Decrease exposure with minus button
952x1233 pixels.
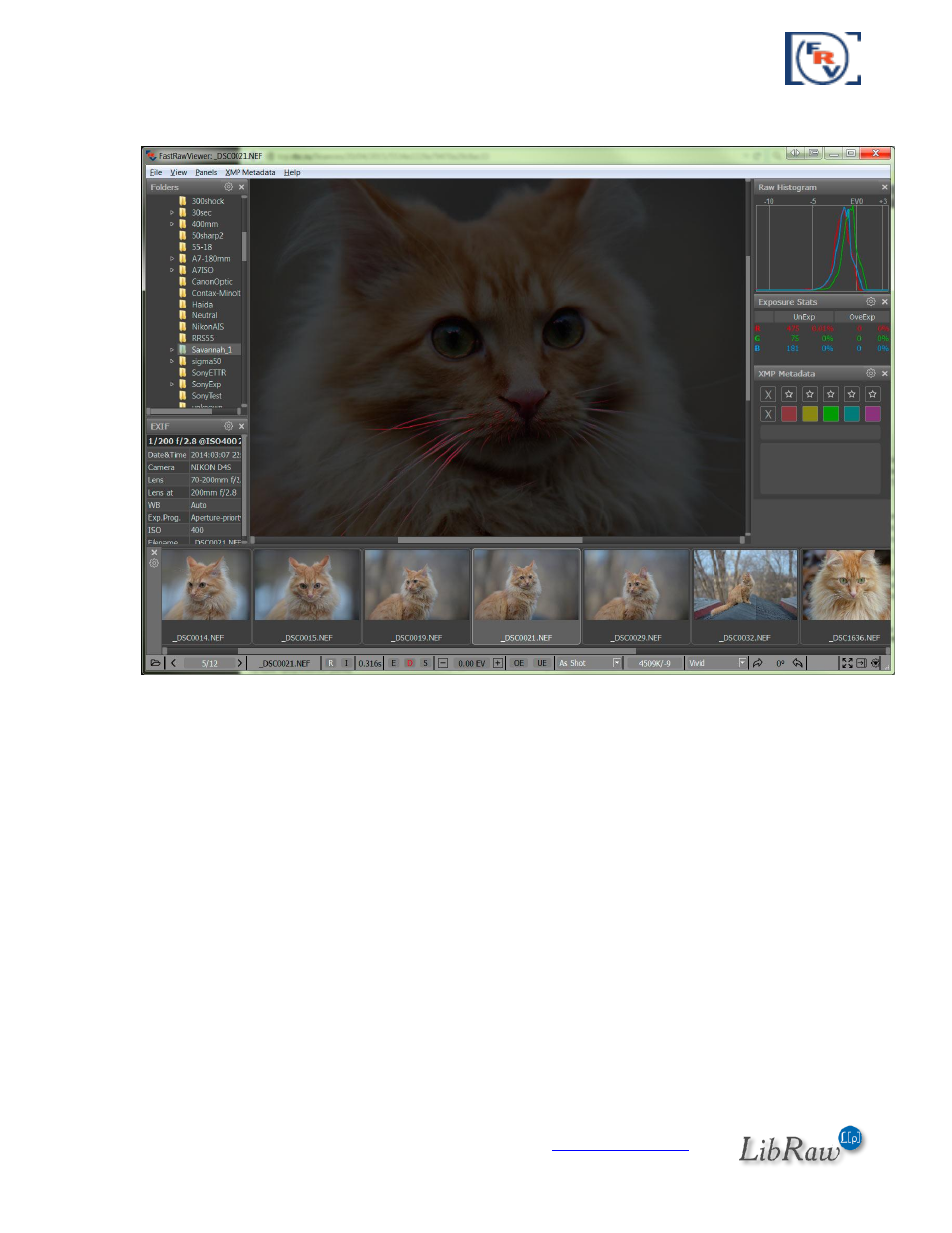pyautogui.click(x=443, y=663)
